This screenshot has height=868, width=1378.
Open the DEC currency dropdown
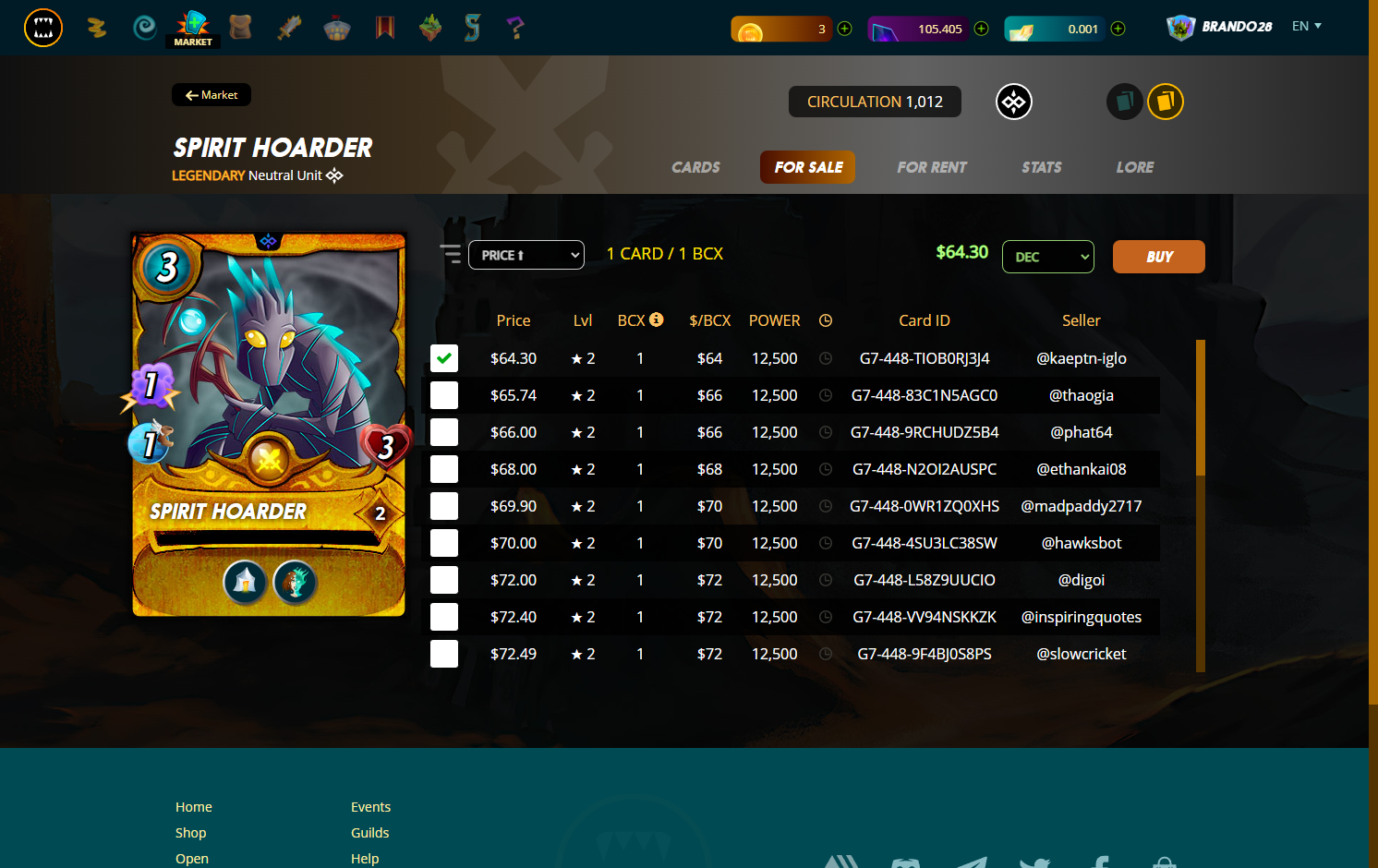click(1048, 257)
